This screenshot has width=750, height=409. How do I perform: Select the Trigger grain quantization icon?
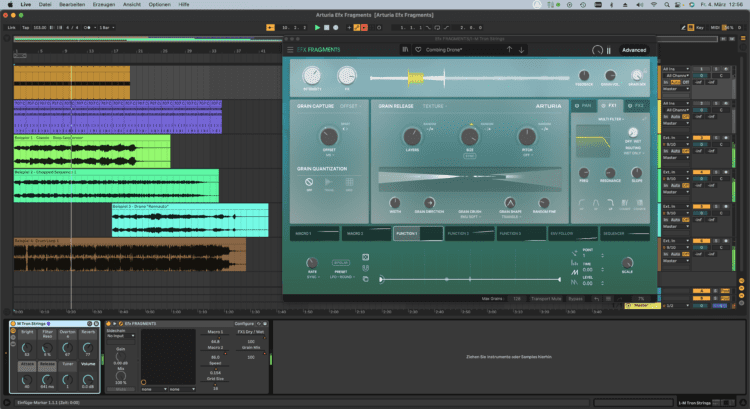[x=329, y=182]
